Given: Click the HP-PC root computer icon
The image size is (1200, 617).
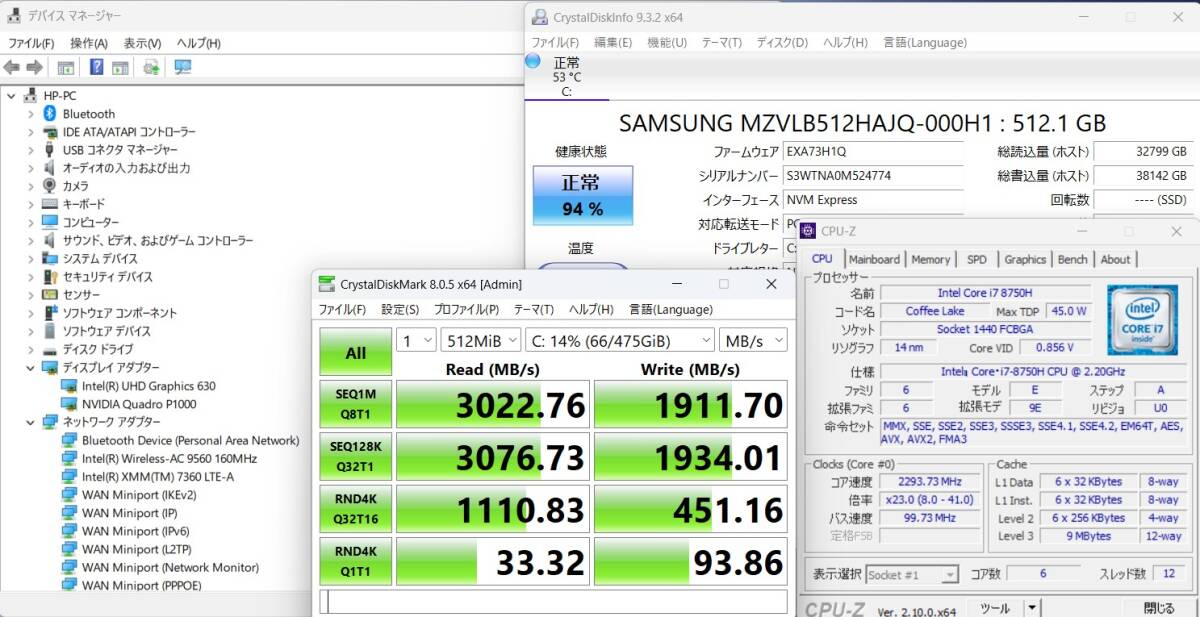Looking at the screenshot, I should tap(31, 96).
